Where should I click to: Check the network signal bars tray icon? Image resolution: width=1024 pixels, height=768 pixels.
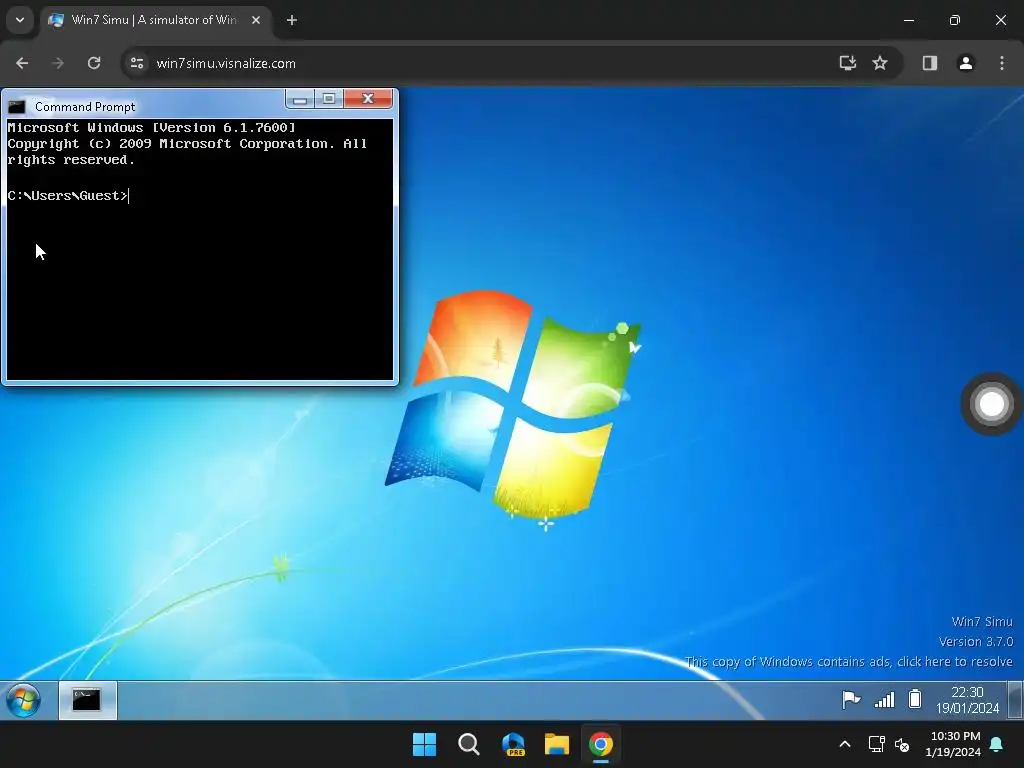[x=884, y=700]
